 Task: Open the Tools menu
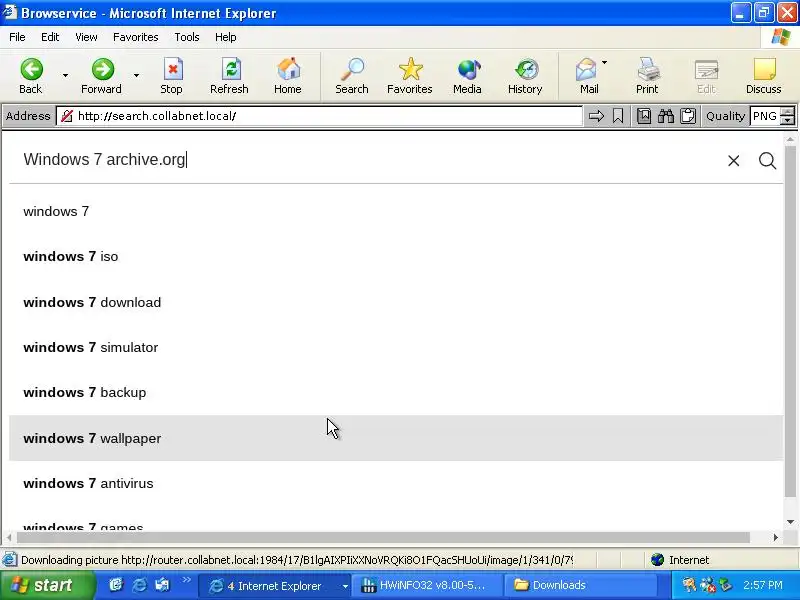point(187,37)
